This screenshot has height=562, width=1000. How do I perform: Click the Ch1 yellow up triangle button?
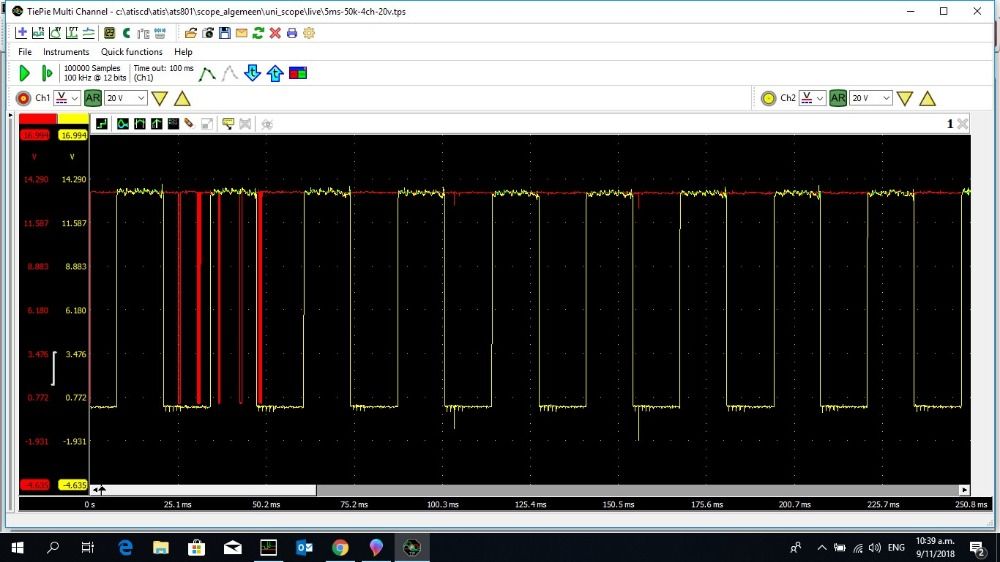click(x=182, y=98)
